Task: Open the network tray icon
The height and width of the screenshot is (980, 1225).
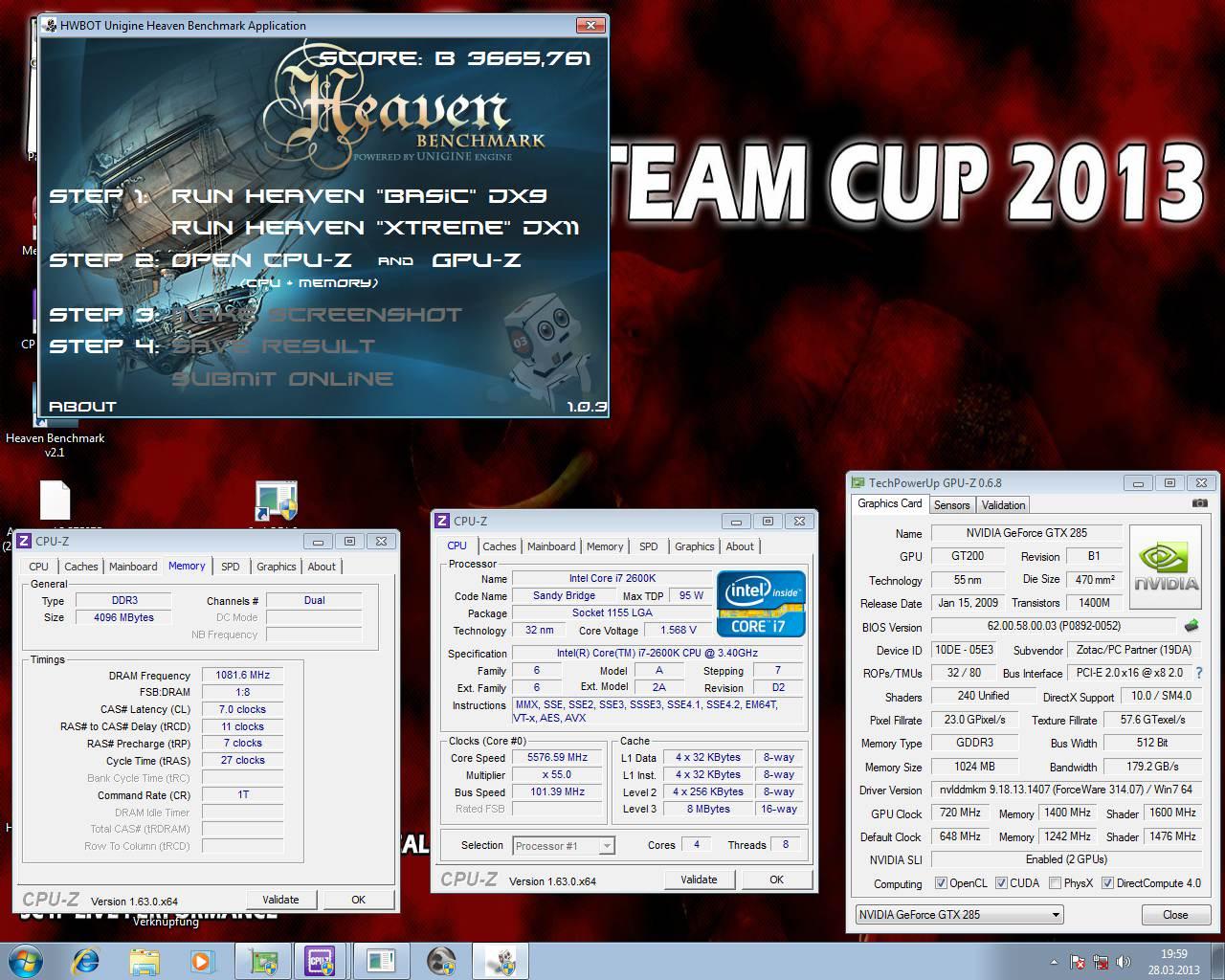Action: click(1101, 962)
